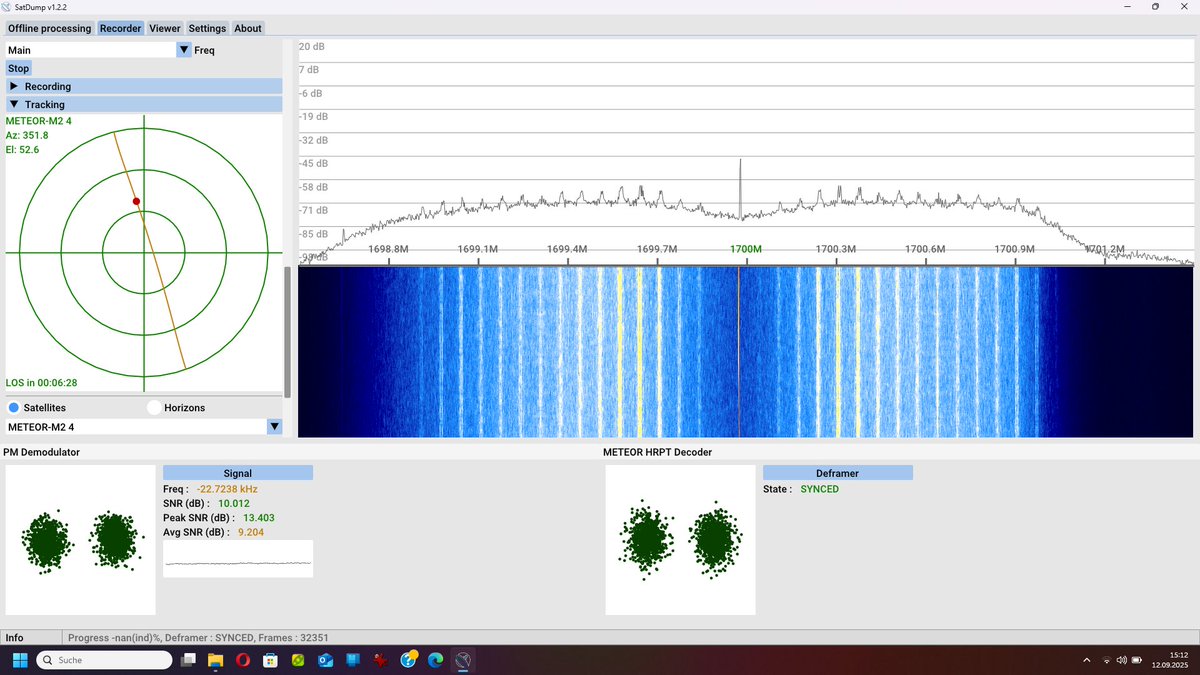Click the 20 dB scale label
1200x675 pixels.
313,47
